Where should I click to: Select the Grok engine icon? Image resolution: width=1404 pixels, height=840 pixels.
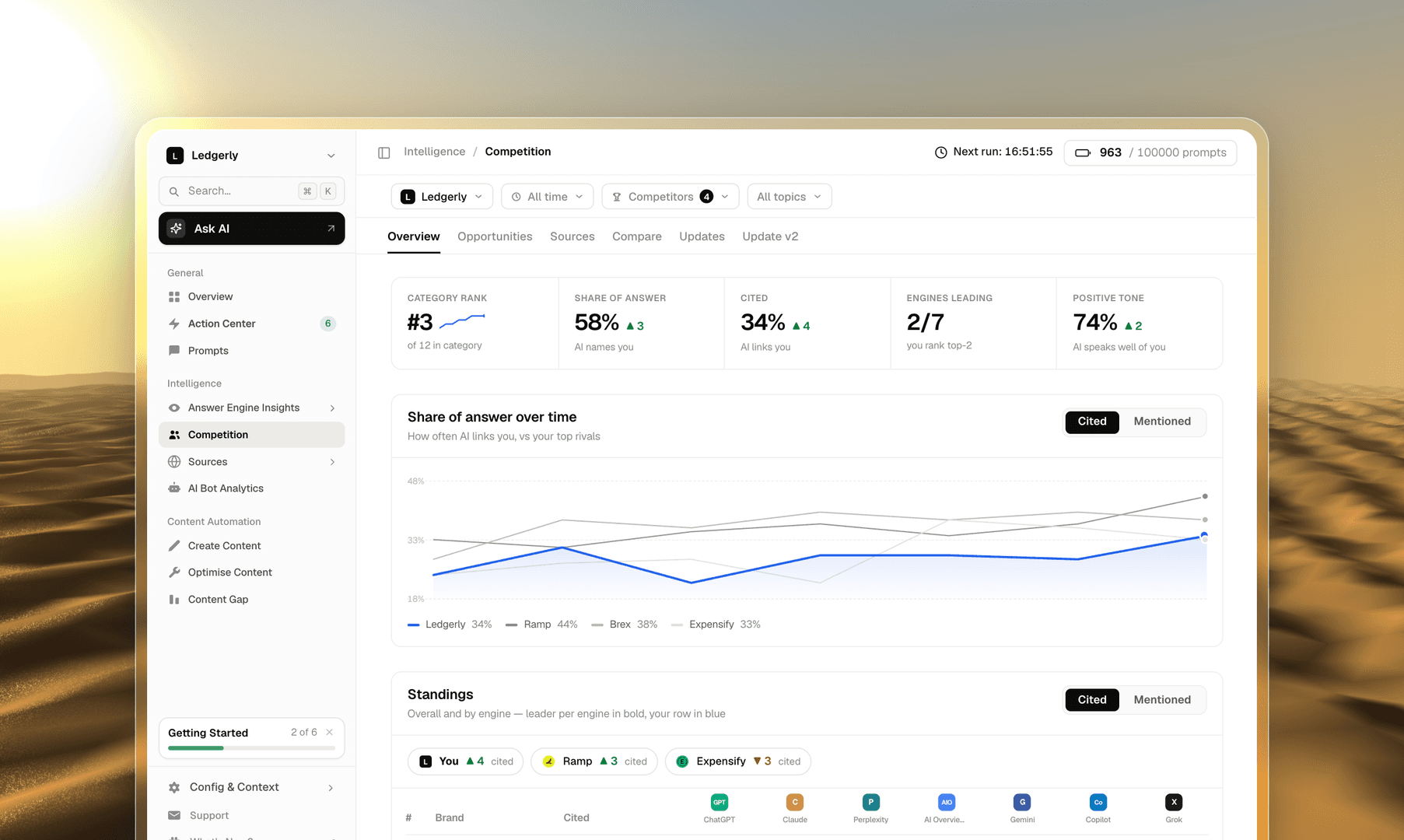[1174, 802]
